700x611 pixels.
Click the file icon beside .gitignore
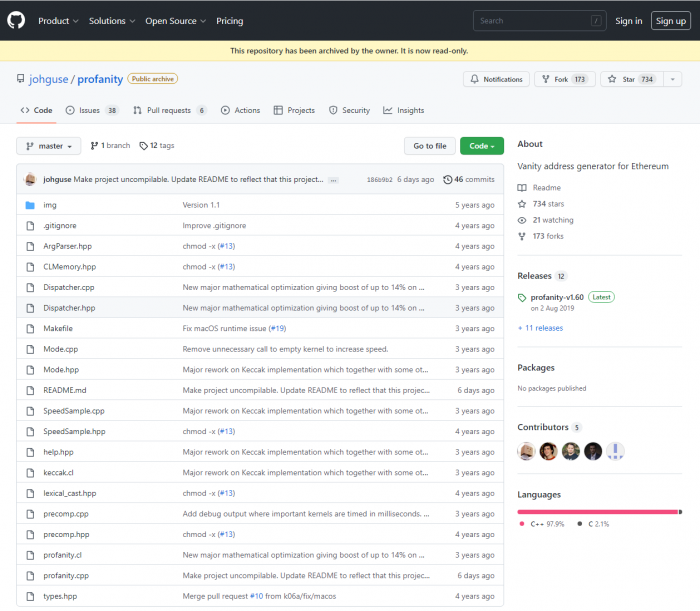point(30,226)
